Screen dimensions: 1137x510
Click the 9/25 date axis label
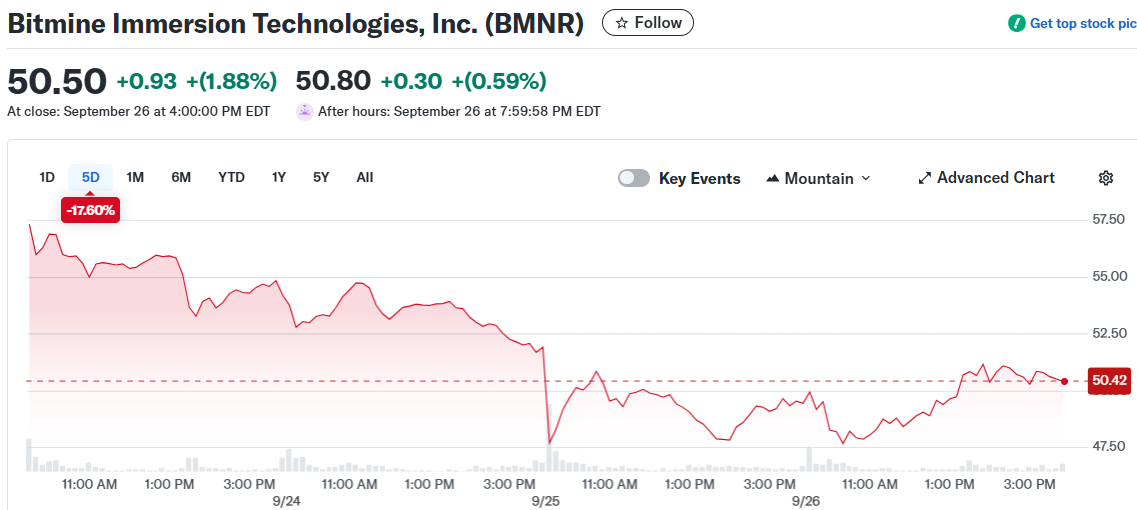point(545,501)
